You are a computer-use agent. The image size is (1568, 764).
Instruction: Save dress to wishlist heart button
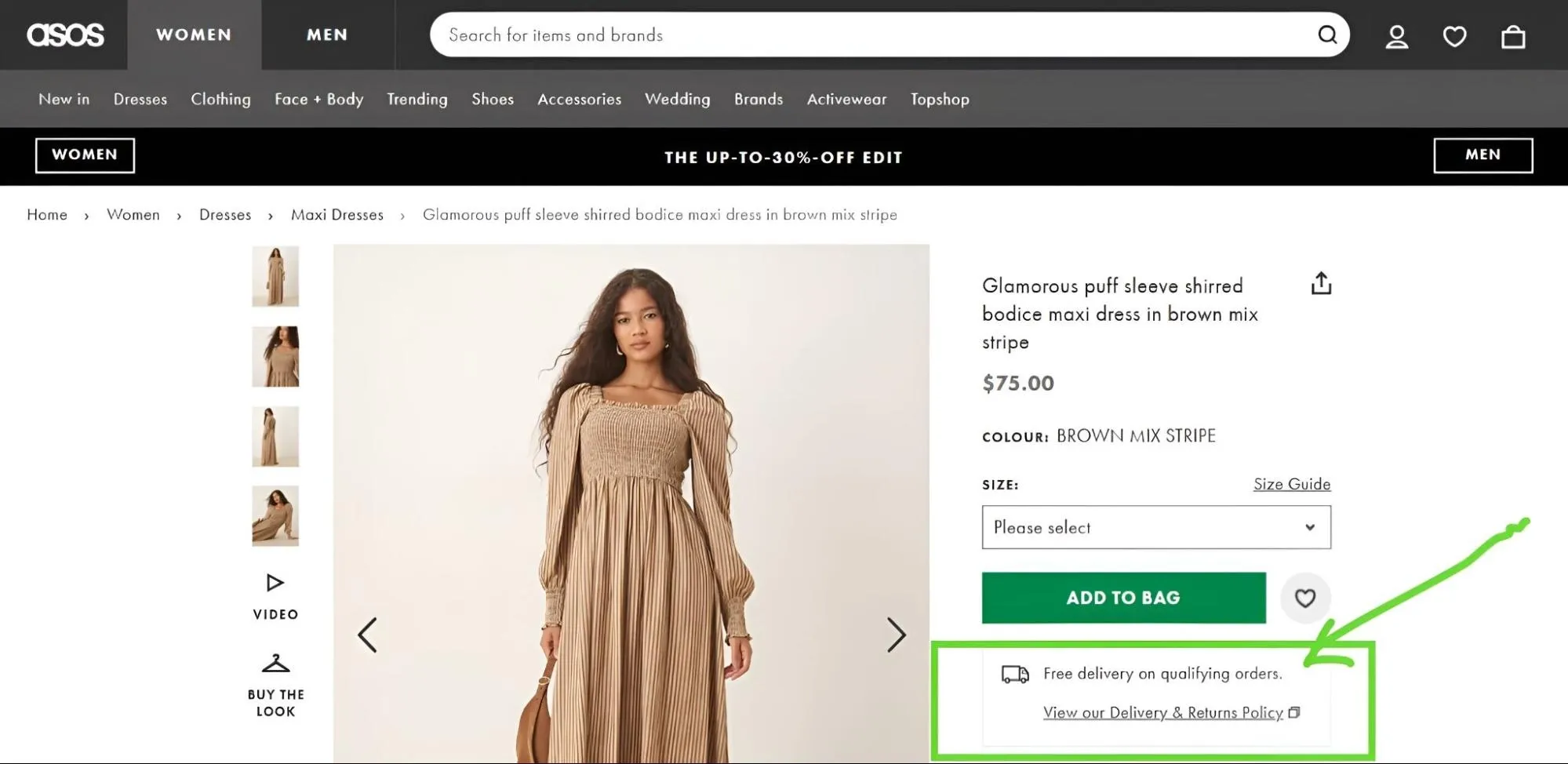click(x=1304, y=598)
